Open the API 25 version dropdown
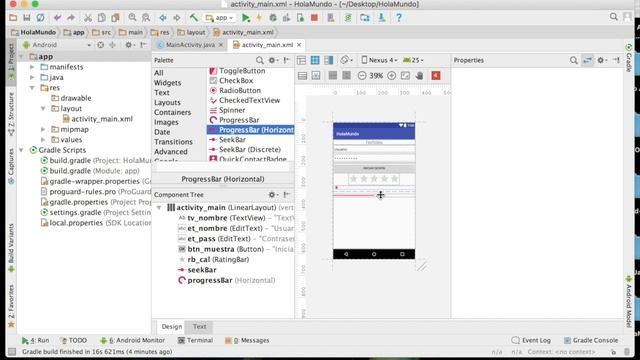 (x=413, y=60)
